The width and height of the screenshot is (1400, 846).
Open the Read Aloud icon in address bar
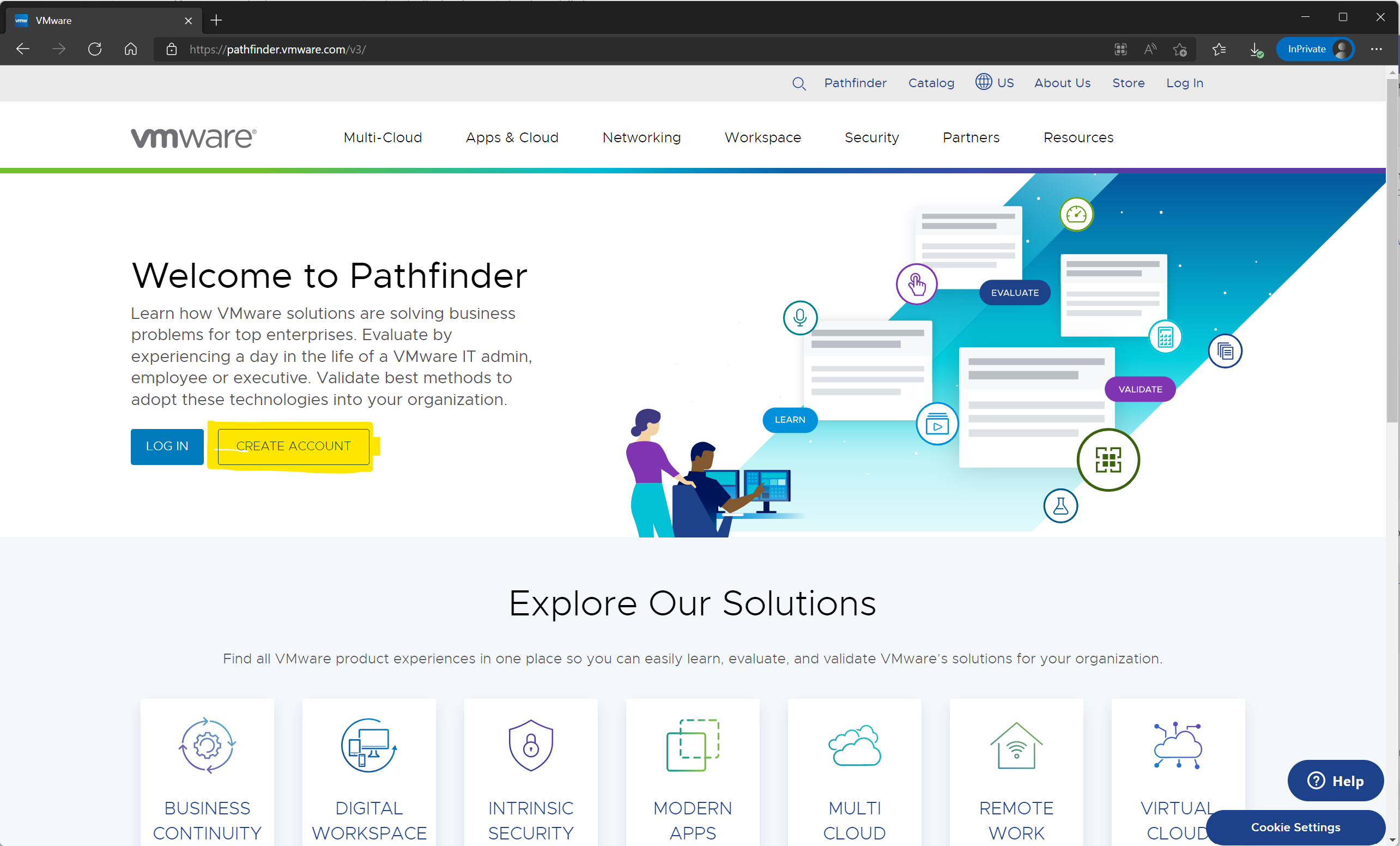[1150, 50]
